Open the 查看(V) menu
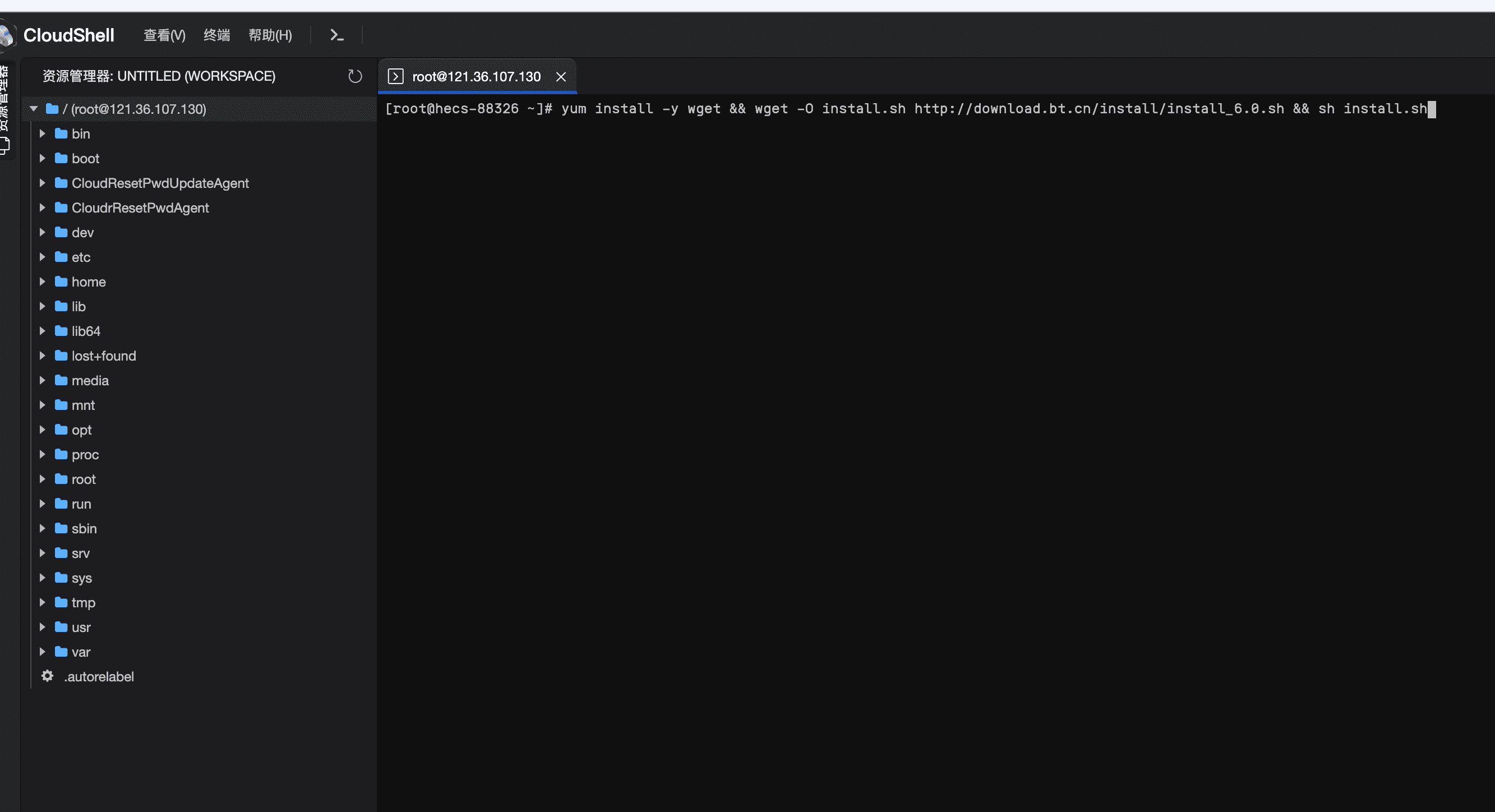Image resolution: width=1495 pixels, height=812 pixels. click(x=164, y=35)
